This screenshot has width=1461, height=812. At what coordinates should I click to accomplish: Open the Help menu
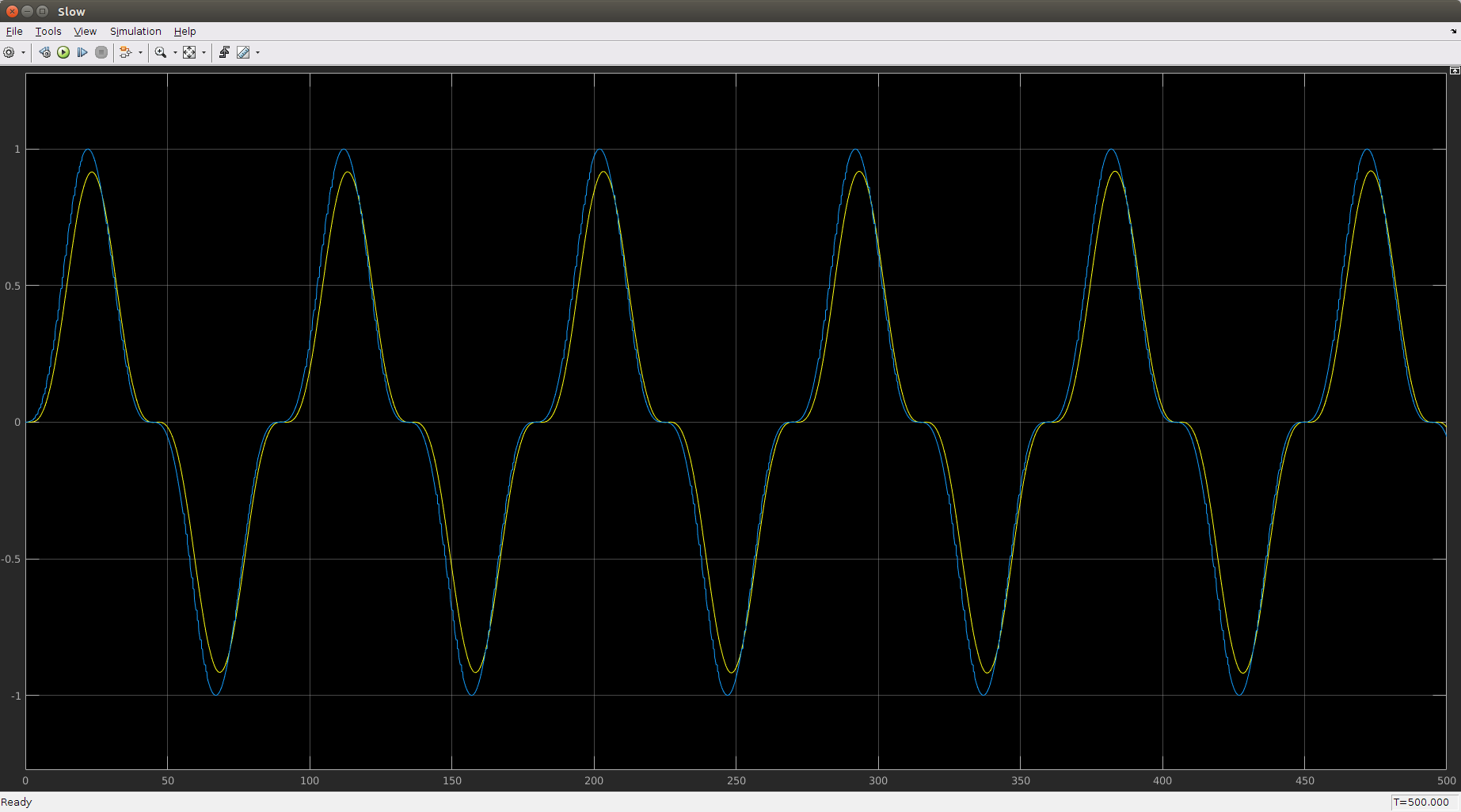click(185, 31)
